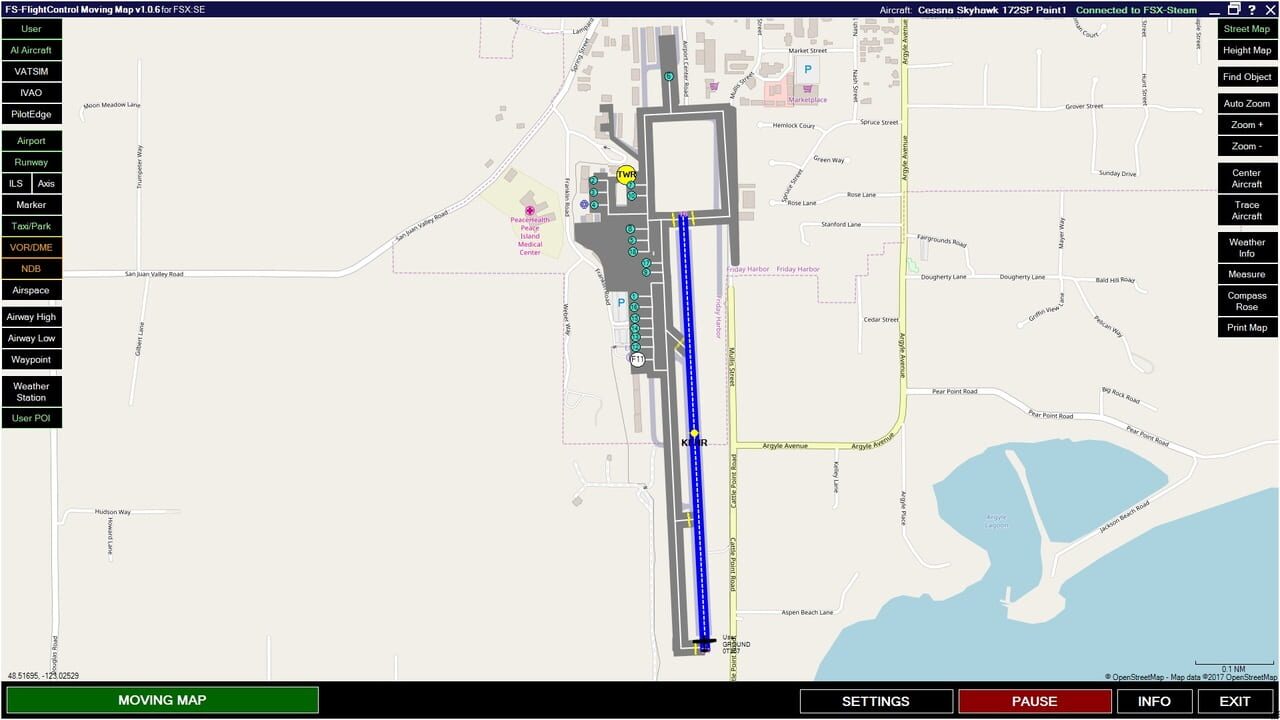The height and width of the screenshot is (720, 1280).
Task: Enable the Airspace map layer
Action: [x=31, y=290]
